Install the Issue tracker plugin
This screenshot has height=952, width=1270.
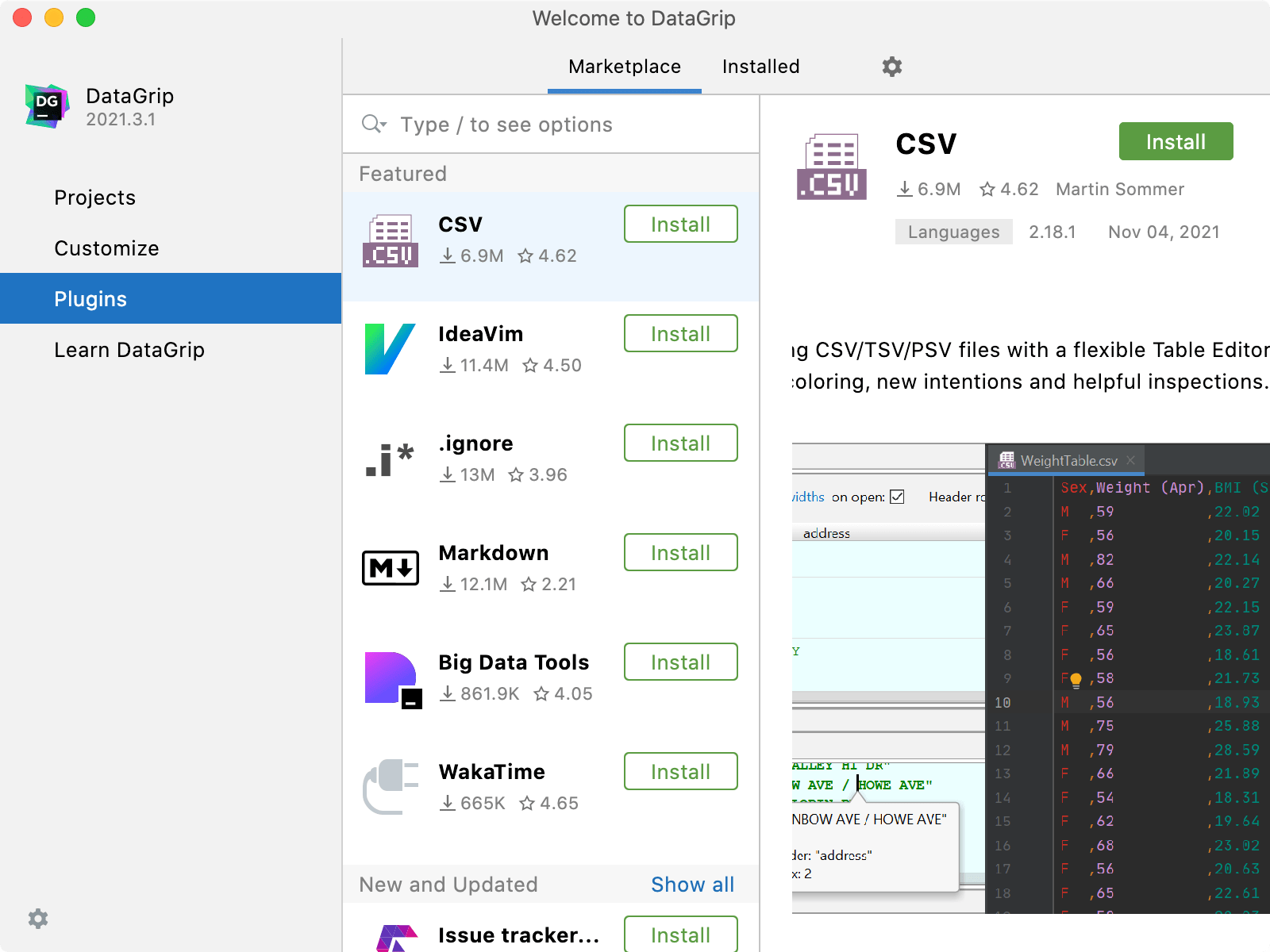[681, 935]
